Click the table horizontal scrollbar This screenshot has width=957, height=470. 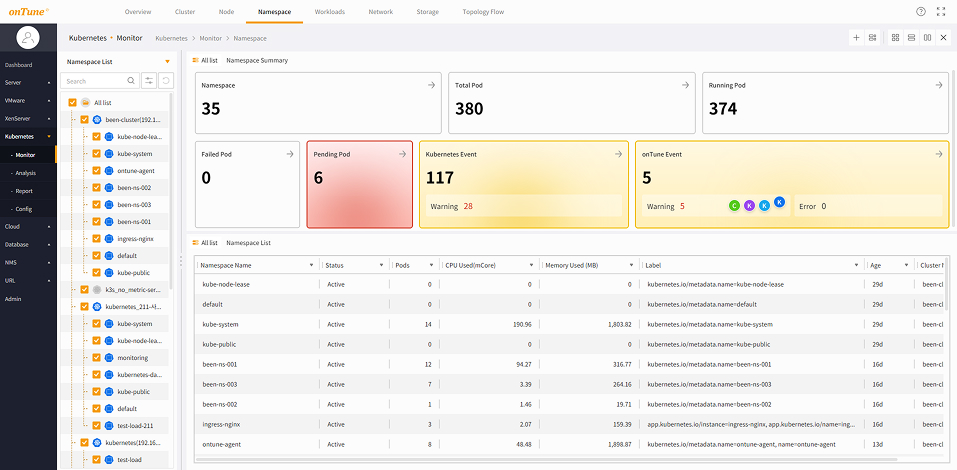546,458
